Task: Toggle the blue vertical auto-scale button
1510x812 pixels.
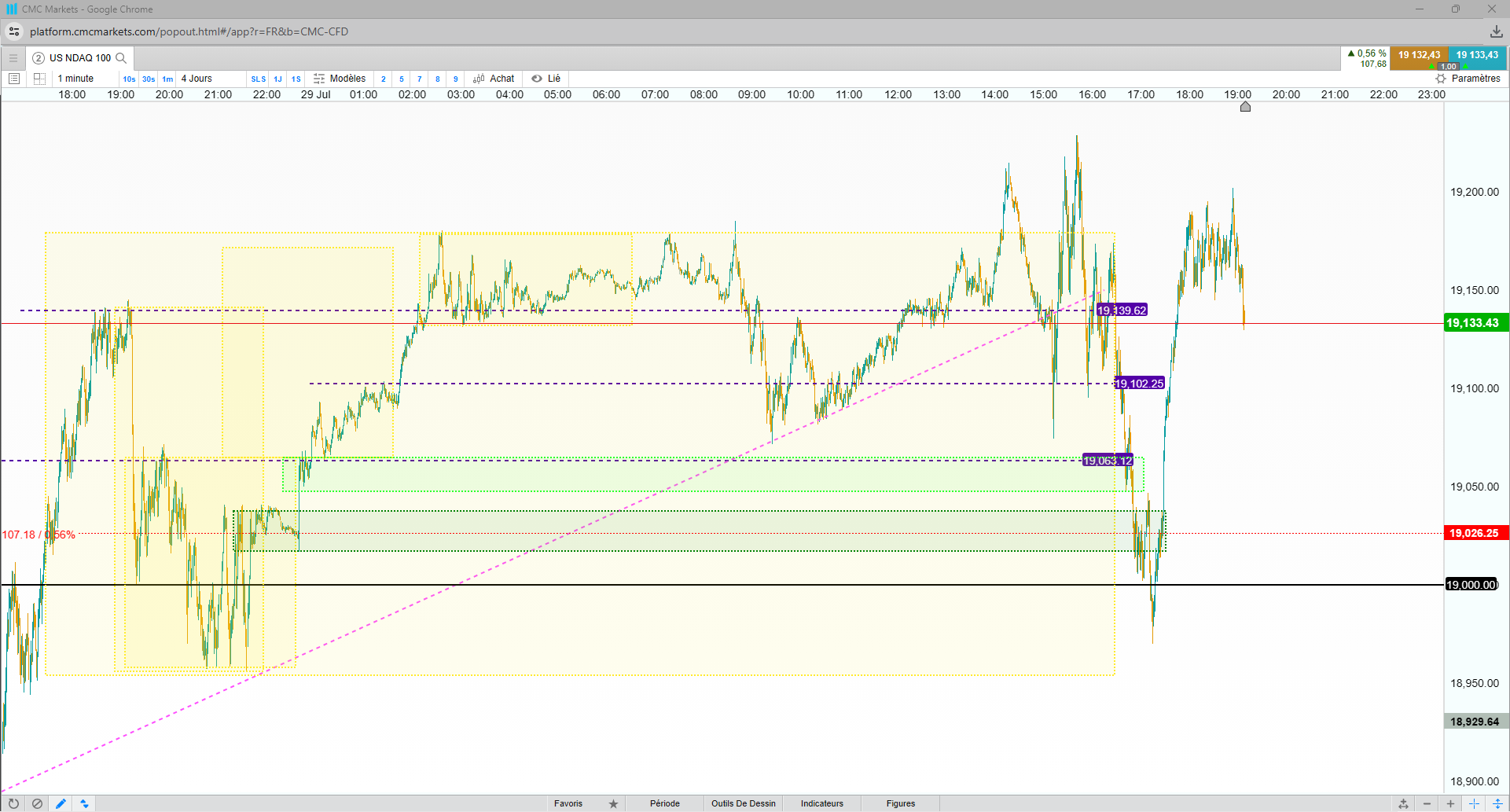Action: pos(1497,803)
